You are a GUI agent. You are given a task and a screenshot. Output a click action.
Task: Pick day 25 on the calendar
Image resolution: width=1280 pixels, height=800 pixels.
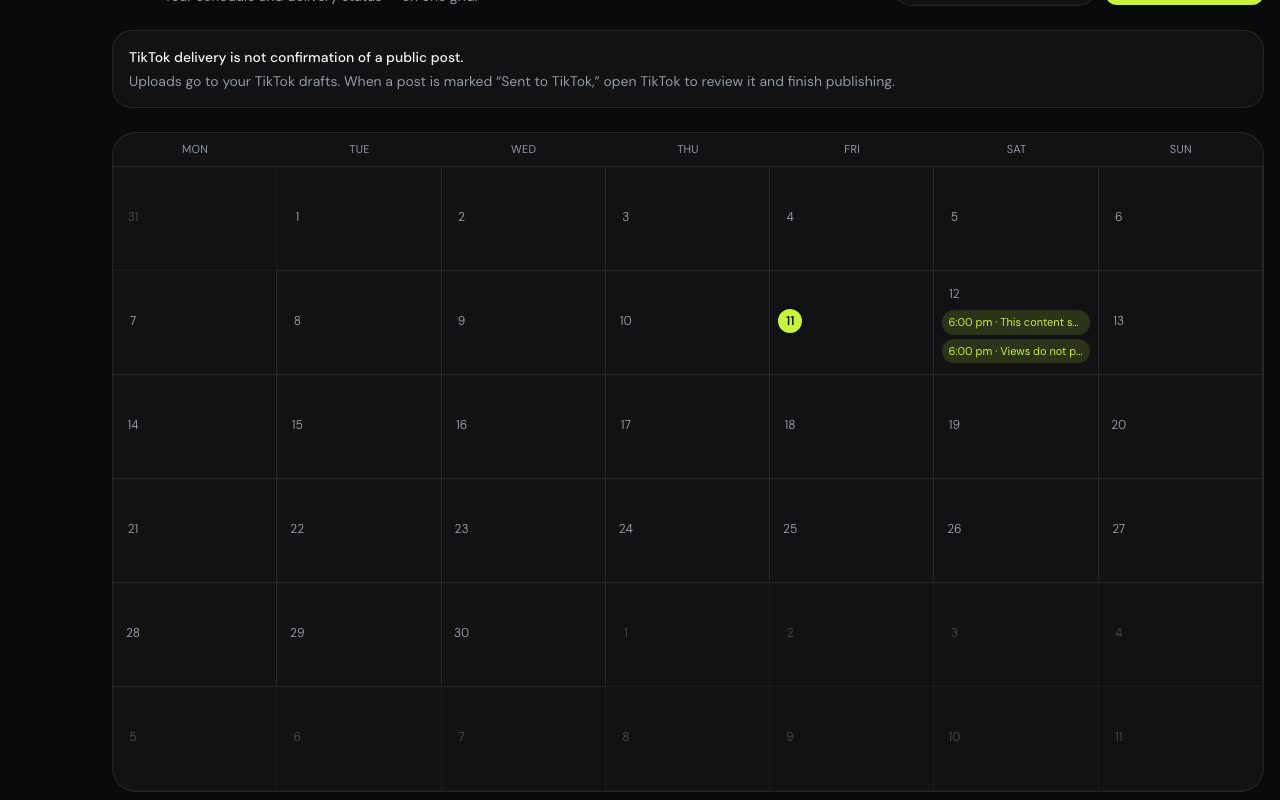(790, 529)
